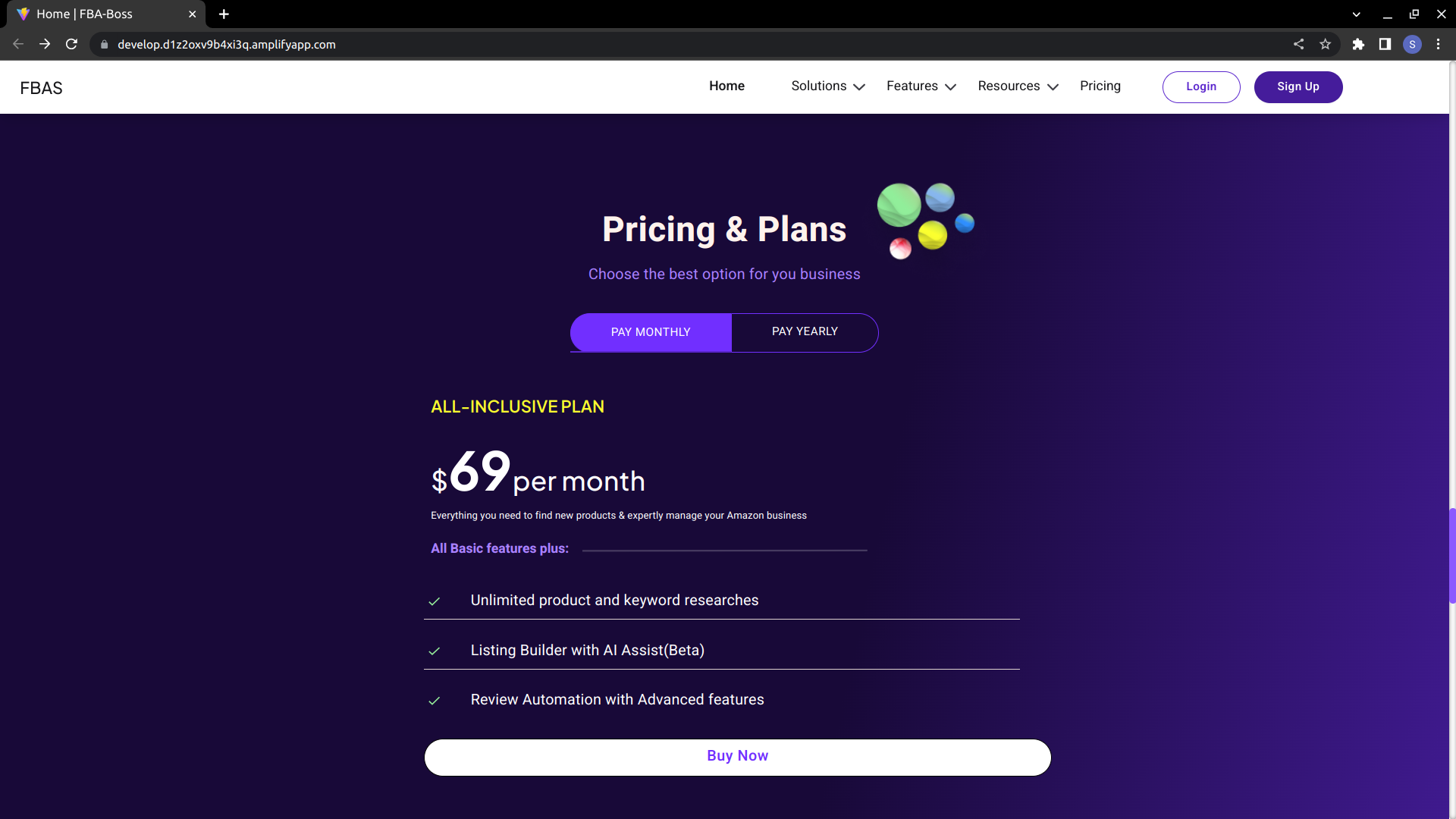Bookmark this page with the star icon
This screenshot has height=819, width=1456.
tap(1325, 44)
